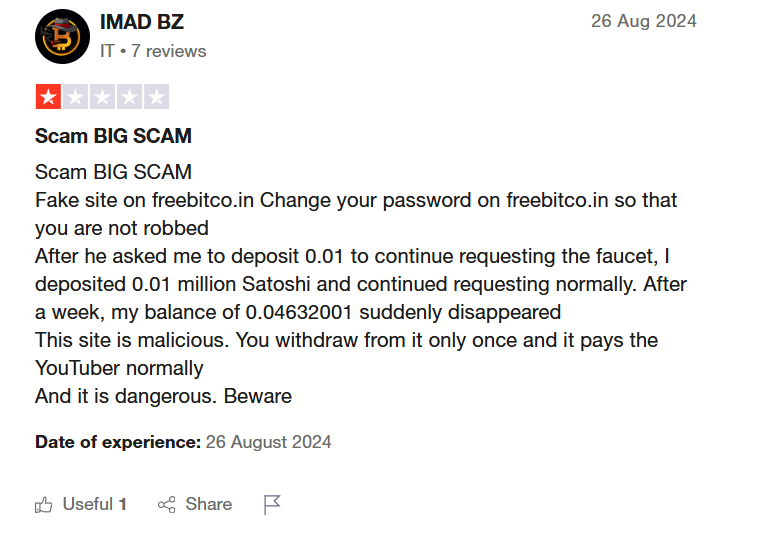Image resolution: width=759 pixels, height=536 pixels.
Task: Click the share nodes icon
Action: coord(167,505)
